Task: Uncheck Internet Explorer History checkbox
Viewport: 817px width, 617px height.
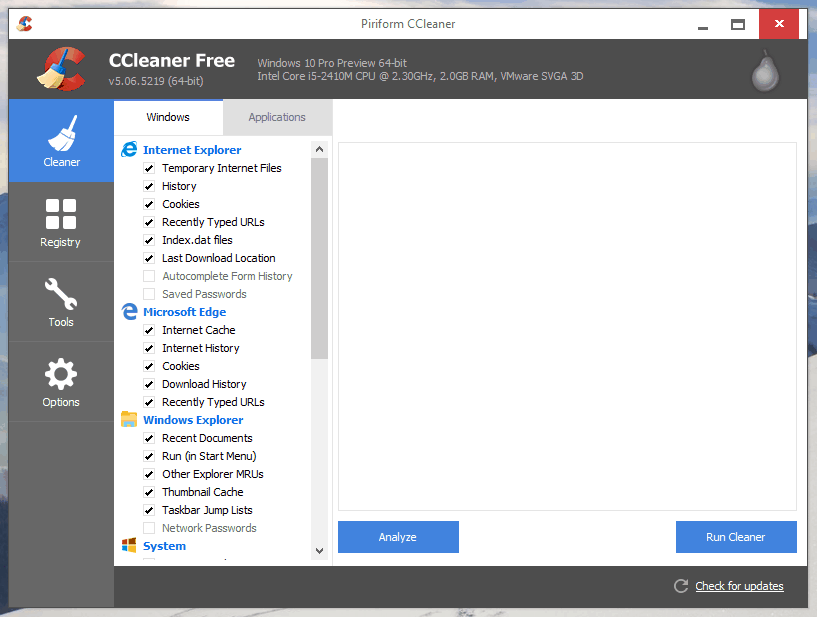Action: (149, 186)
